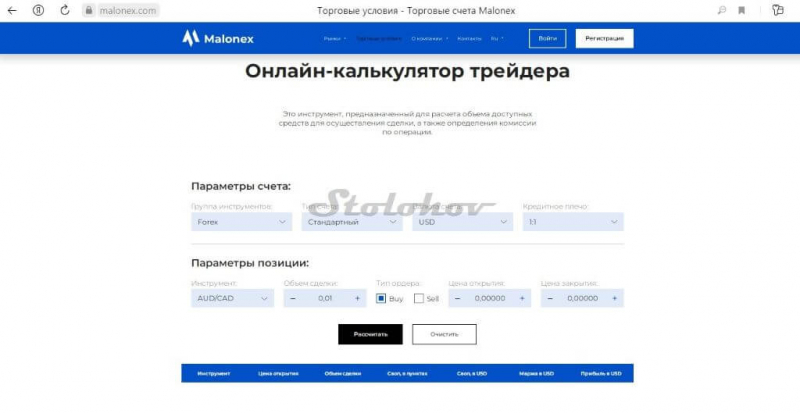Check the Buy order type checkbox
This screenshot has width=800, height=413.
click(x=381, y=299)
